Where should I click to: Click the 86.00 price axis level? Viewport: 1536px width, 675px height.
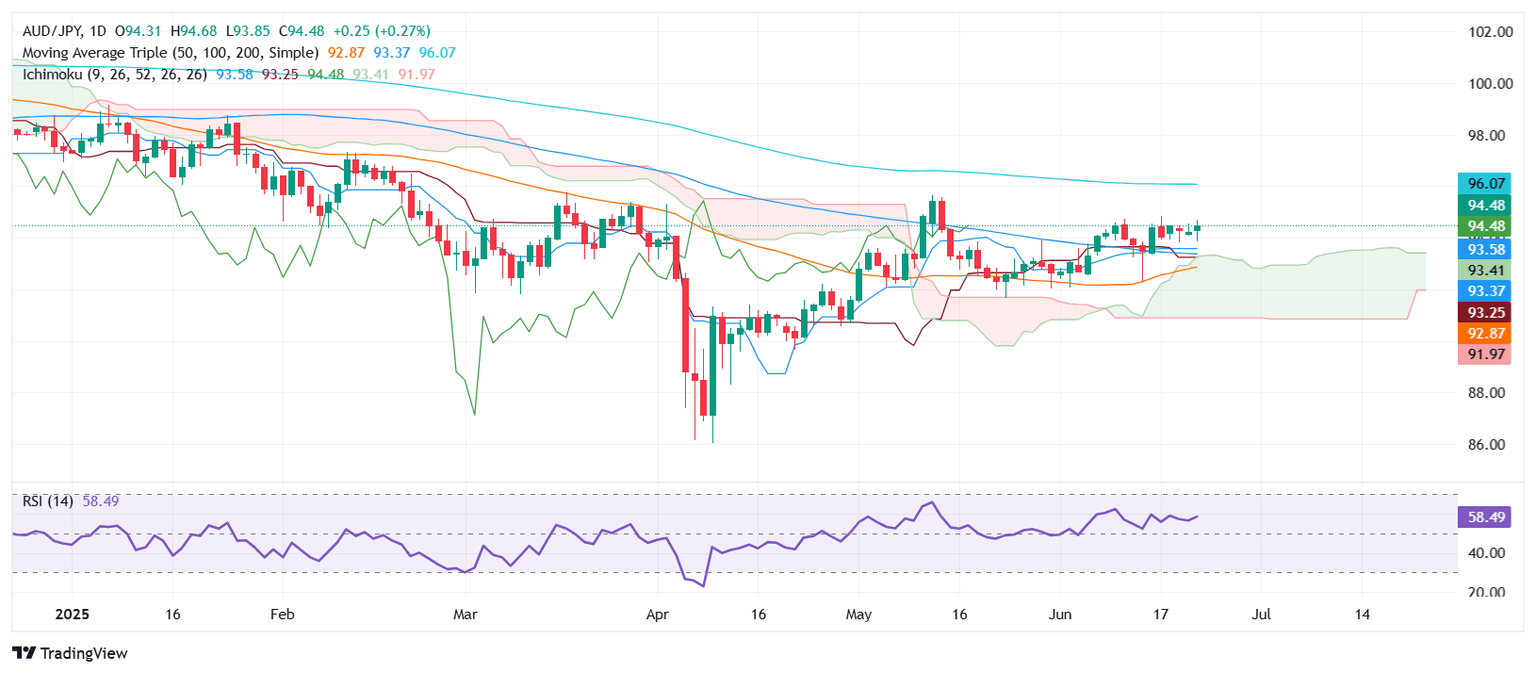(x=1489, y=444)
